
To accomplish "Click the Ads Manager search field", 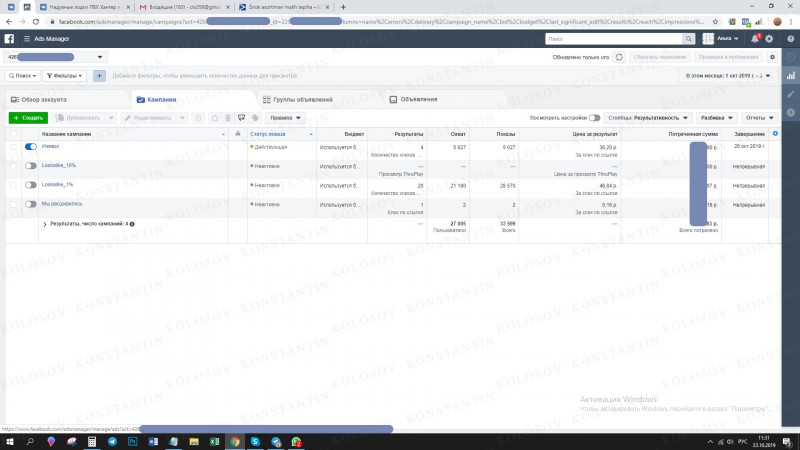I will [614, 39].
